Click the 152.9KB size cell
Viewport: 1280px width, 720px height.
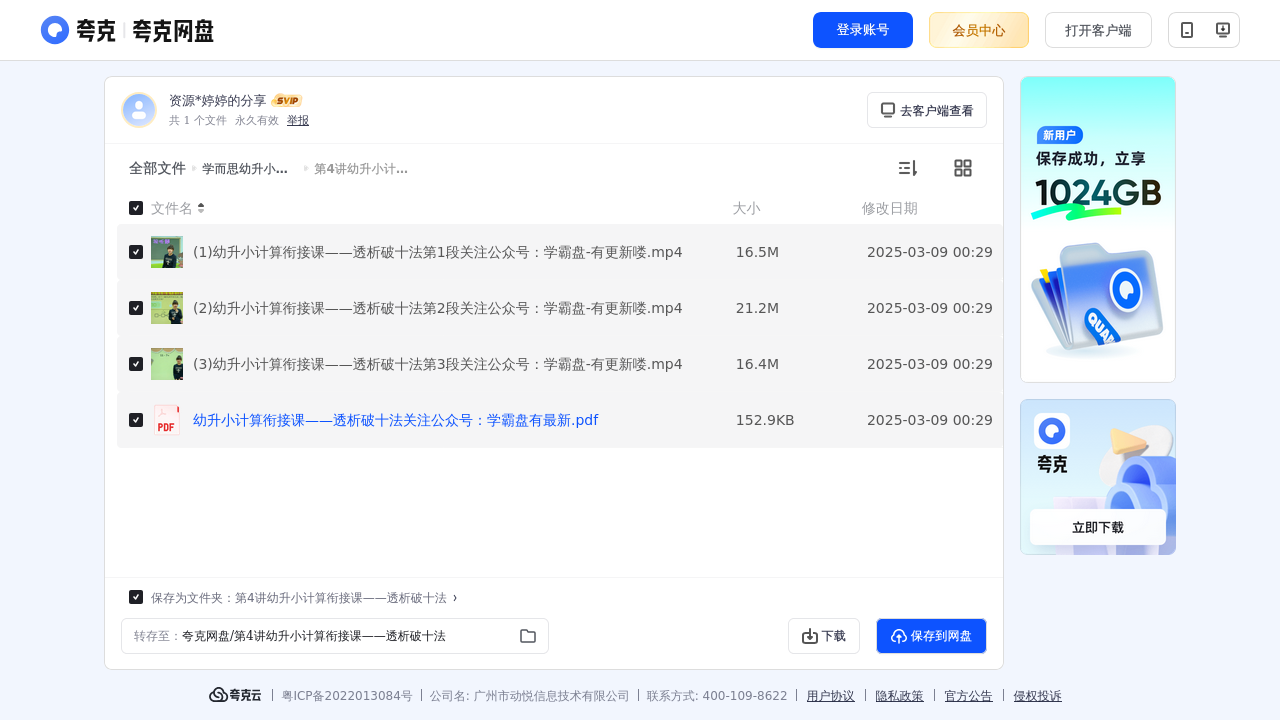click(765, 420)
